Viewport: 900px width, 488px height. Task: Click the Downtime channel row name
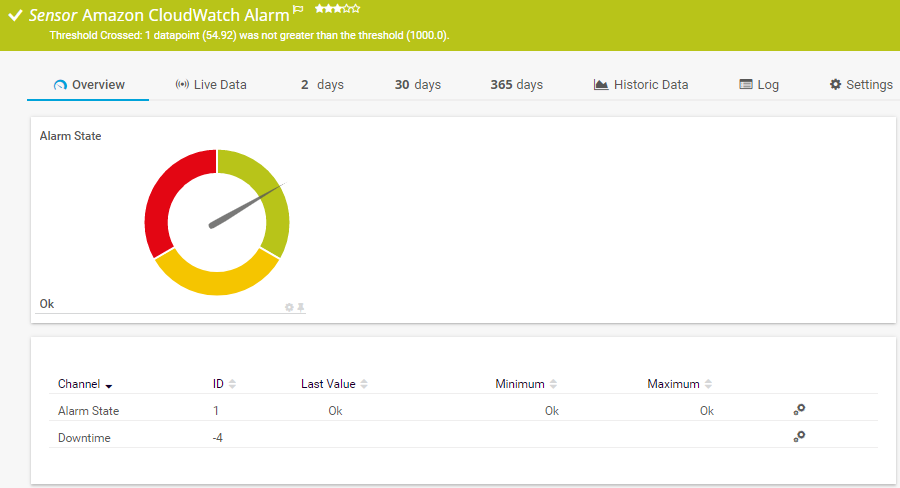pos(84,438)
